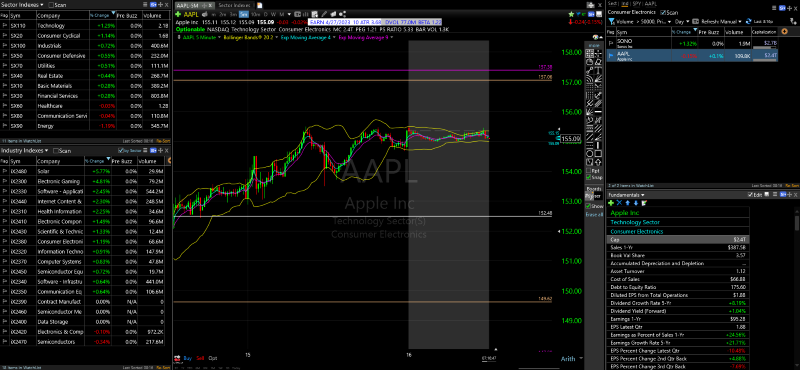This screenshot has height=370, width=800.
Task: Open the Fundamentals panel dropdown
Action: point(644,195)
